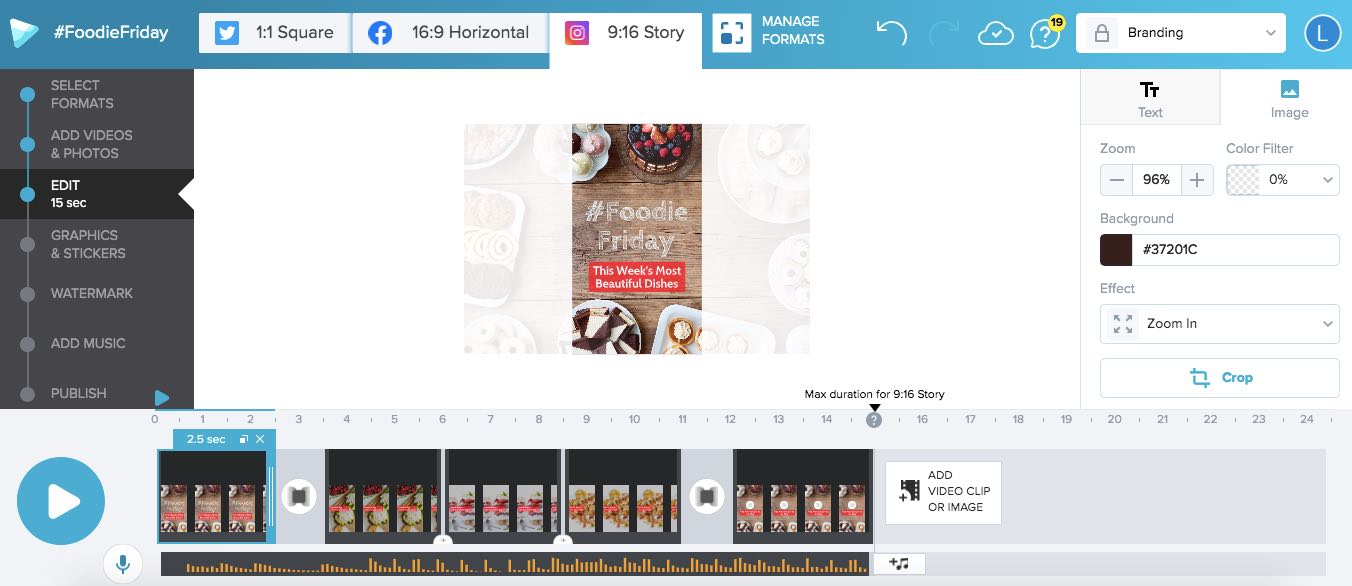The width and height of the screenshot is (1352, 586).
Task: Open the user profile avatar L
Action: (1323, 33)
